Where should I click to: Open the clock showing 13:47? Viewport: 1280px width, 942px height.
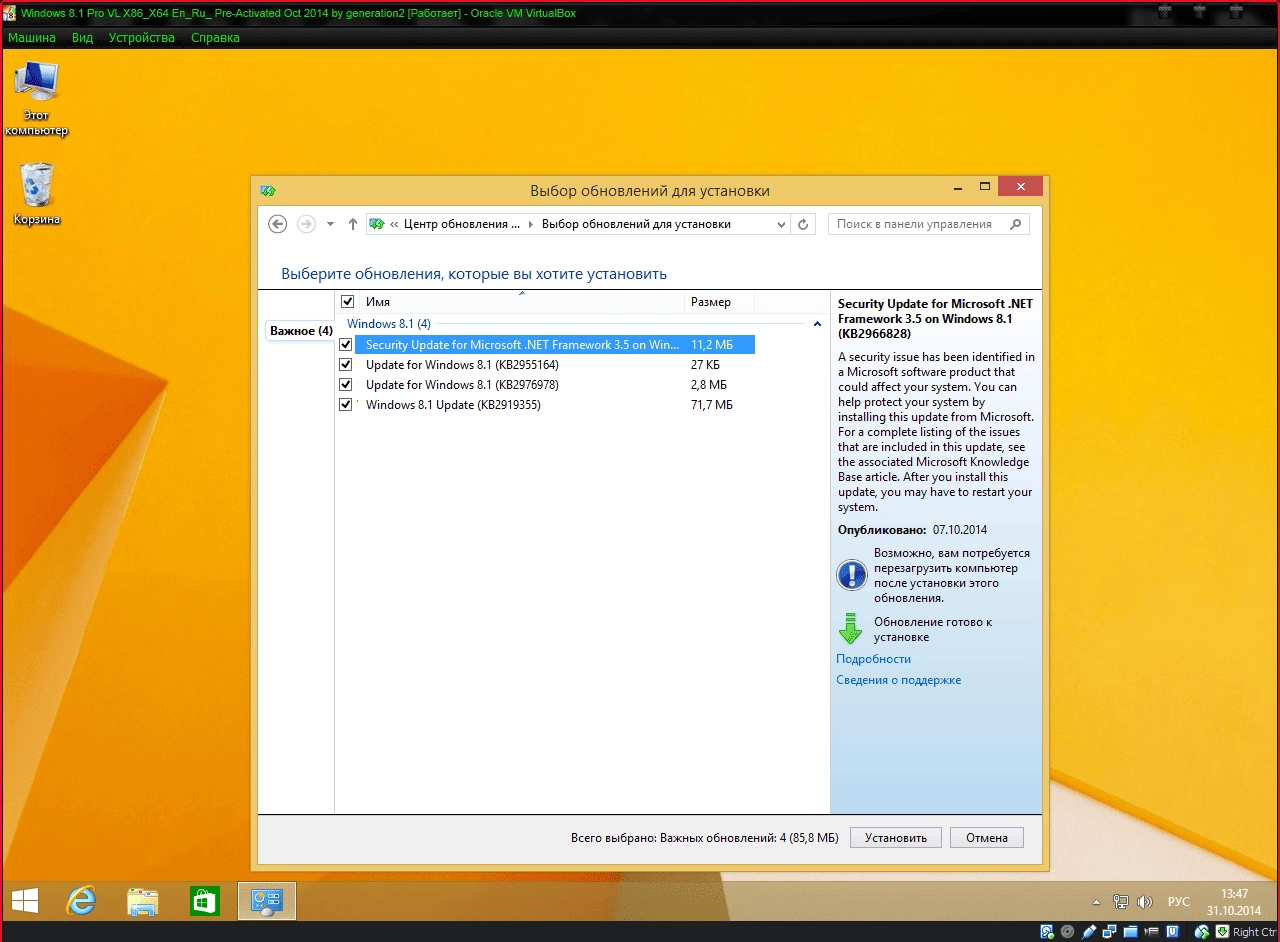[x=1234, y=901]
